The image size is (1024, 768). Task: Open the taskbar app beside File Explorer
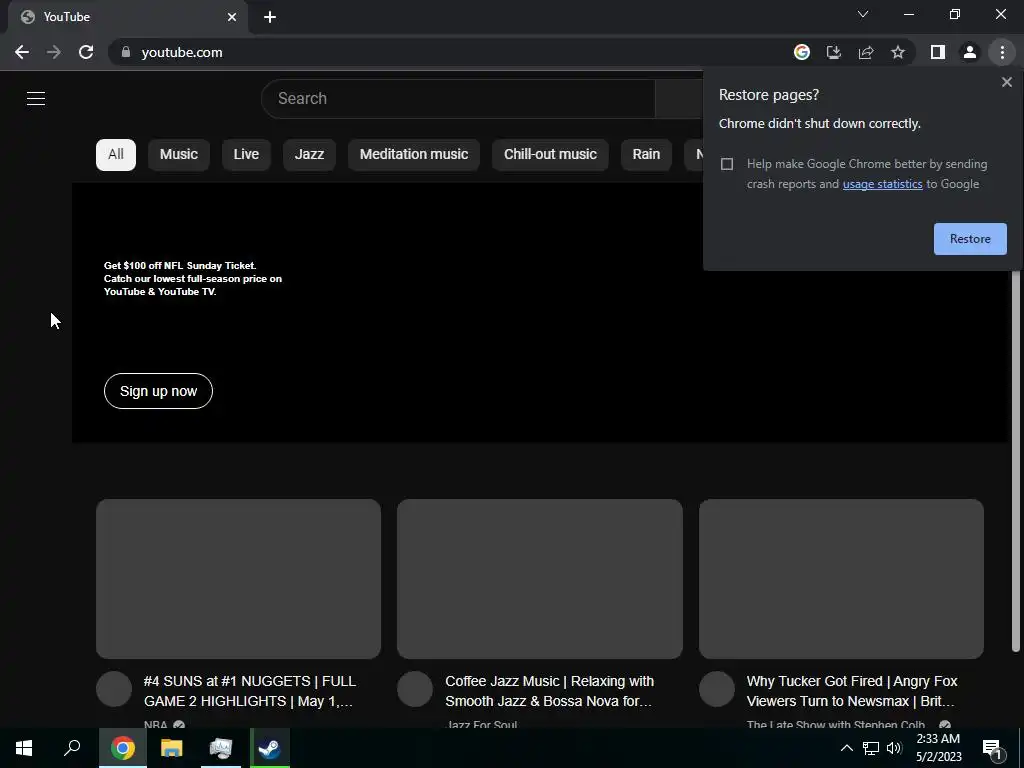tap(221, 748)
